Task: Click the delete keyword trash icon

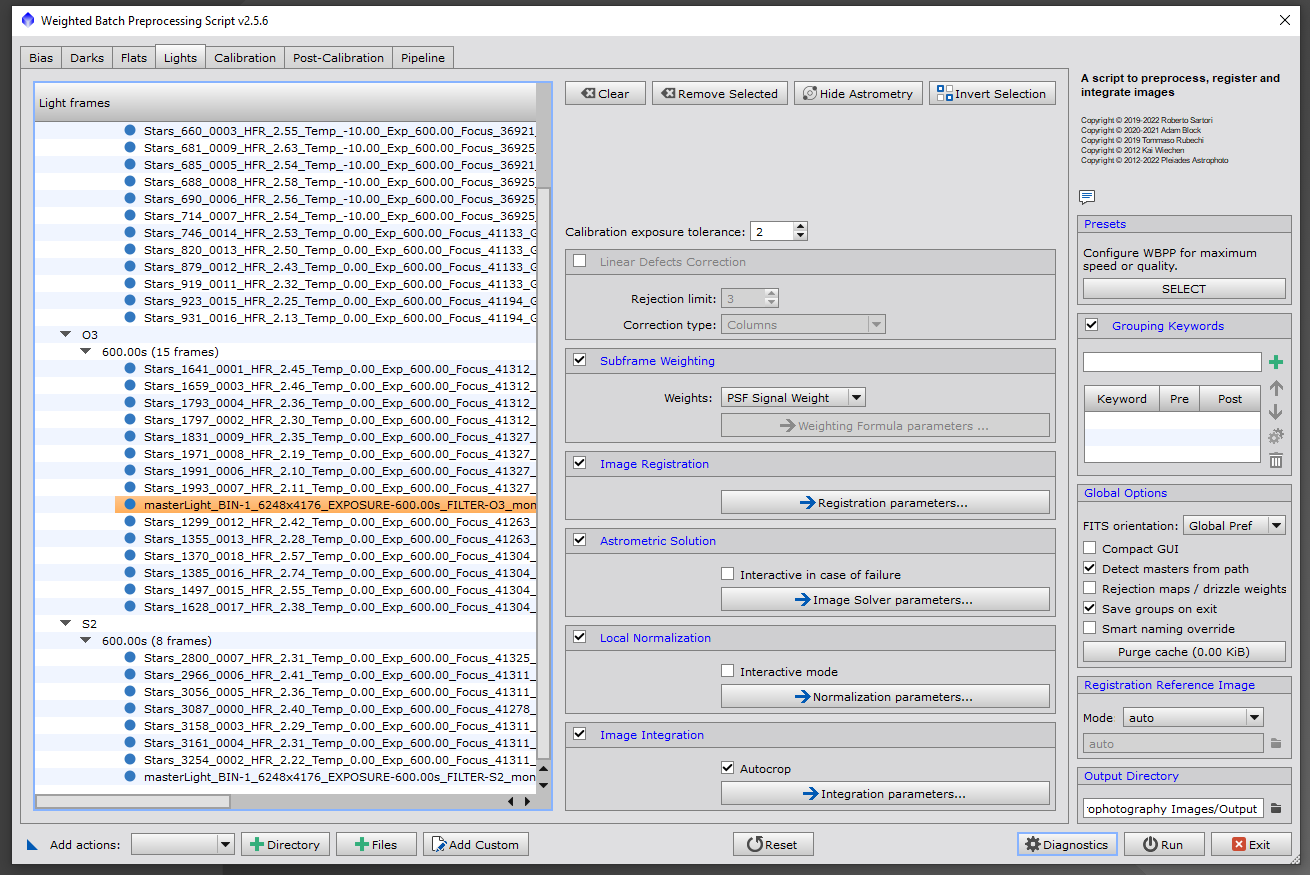Action: 1275,460
